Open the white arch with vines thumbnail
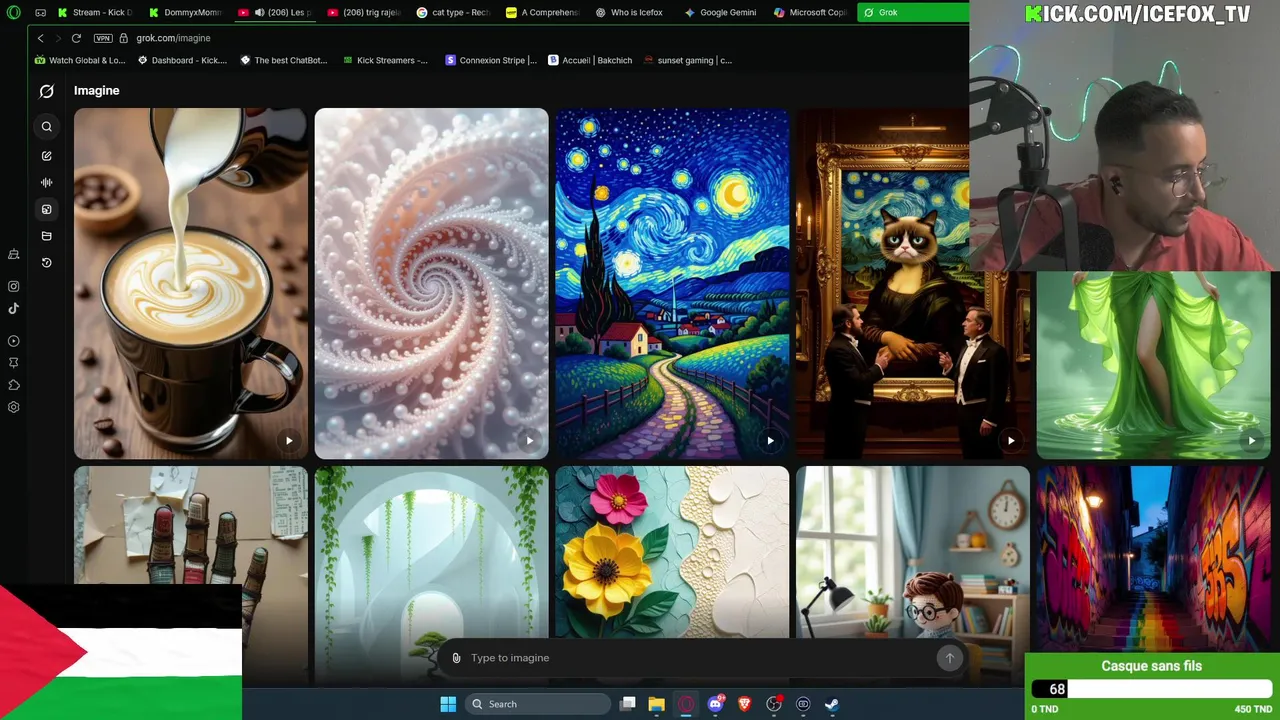This screenshot has height=720, width=1280. [x=431, y=552]
